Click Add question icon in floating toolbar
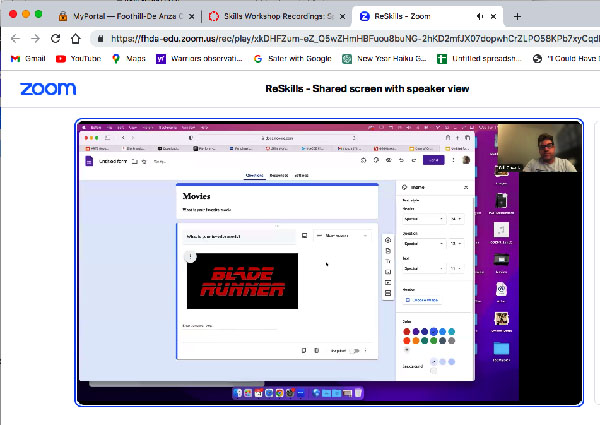 388,240
